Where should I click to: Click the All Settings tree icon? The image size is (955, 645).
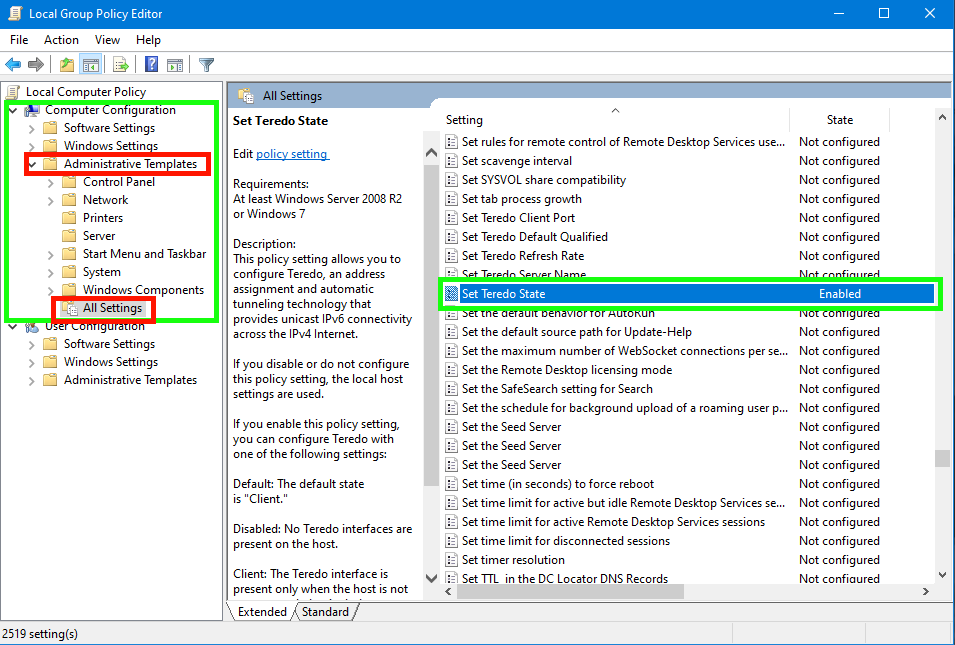[x=70, y=308]
